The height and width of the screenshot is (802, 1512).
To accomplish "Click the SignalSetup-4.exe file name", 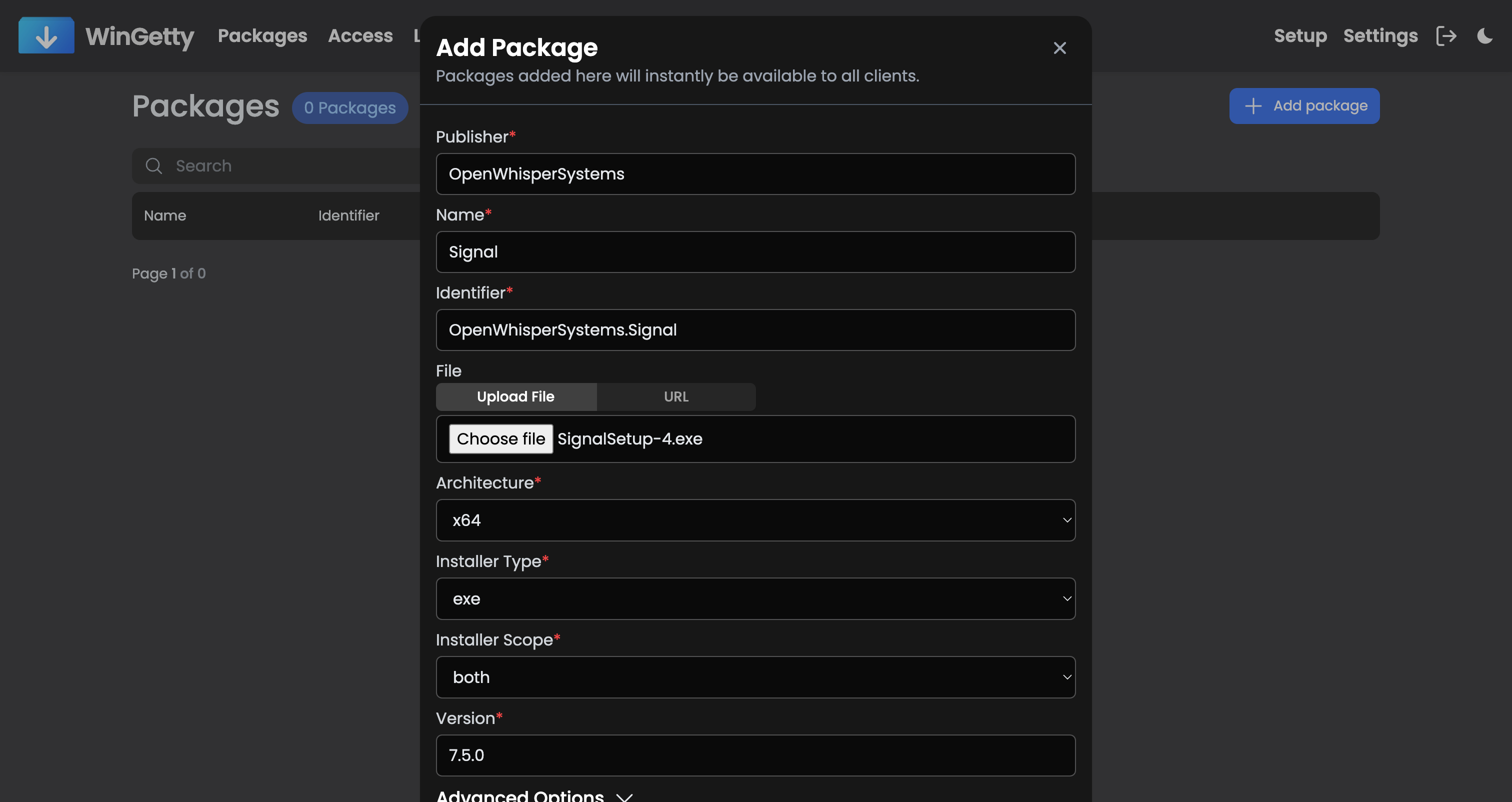I will (x=630, y=439).
